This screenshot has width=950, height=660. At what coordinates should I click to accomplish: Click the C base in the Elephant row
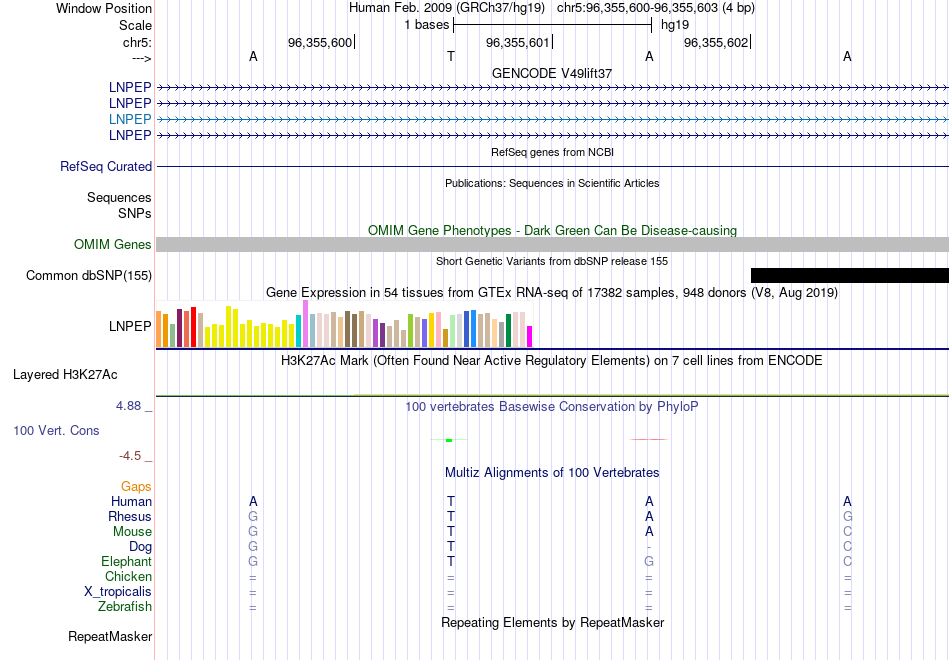click(x=848, y=562)
